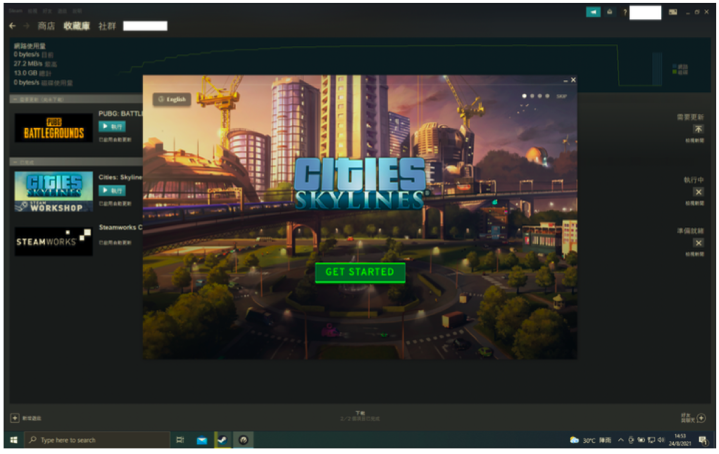Click SKIP in the launcher intro
This screenshot has width=719, height=454.
point(561,96)
